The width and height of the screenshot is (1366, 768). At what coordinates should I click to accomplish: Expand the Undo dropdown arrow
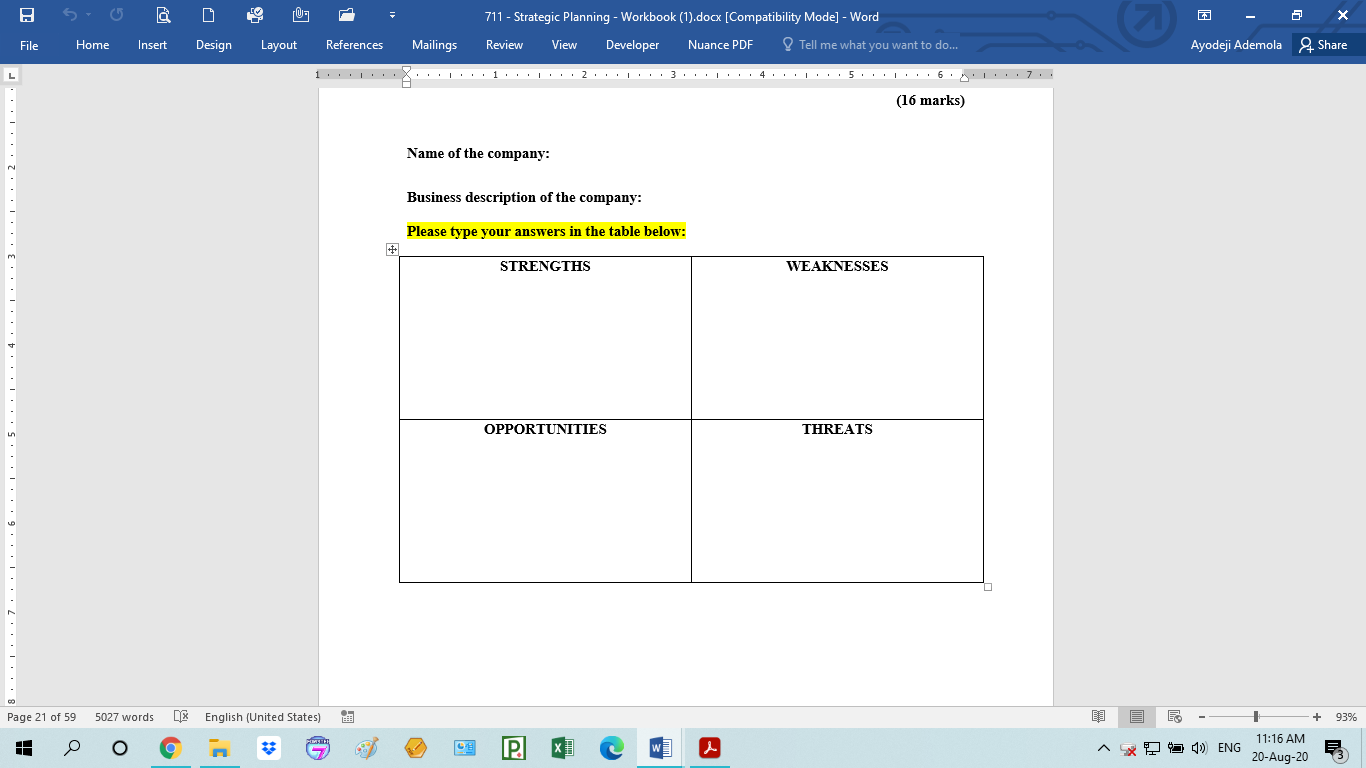point(87,15)
